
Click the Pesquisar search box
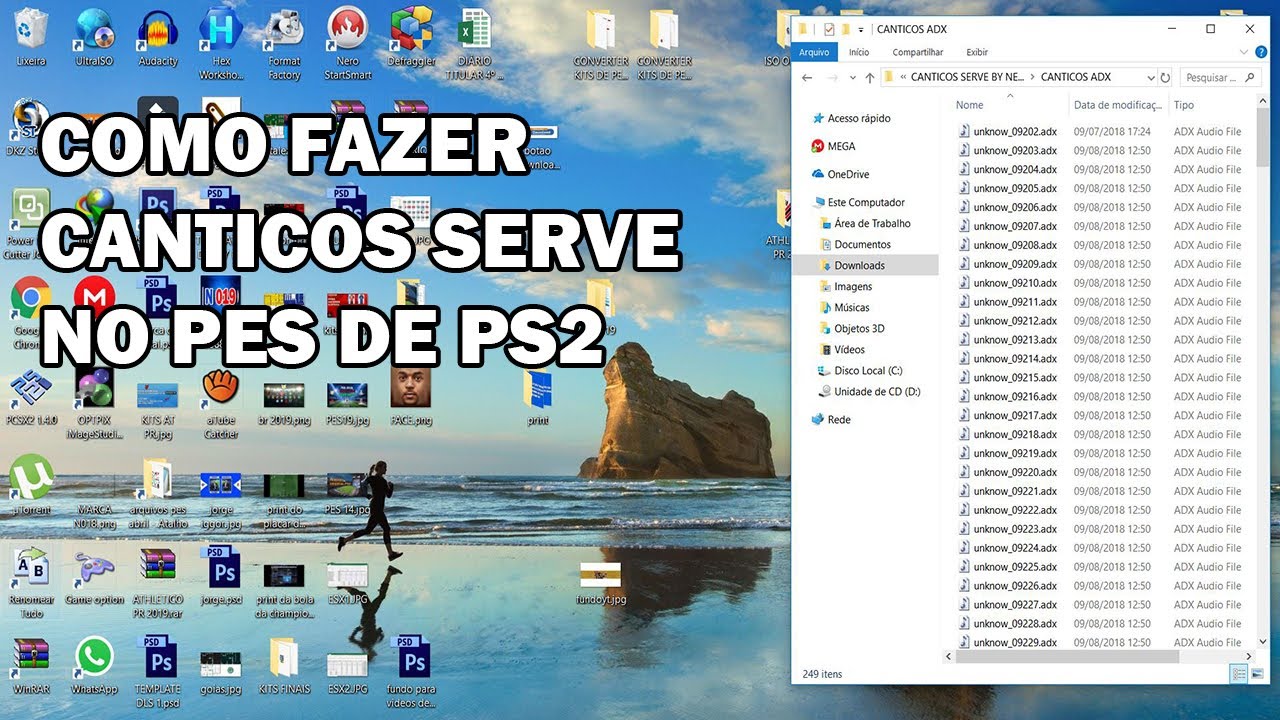pos(1220,77)
